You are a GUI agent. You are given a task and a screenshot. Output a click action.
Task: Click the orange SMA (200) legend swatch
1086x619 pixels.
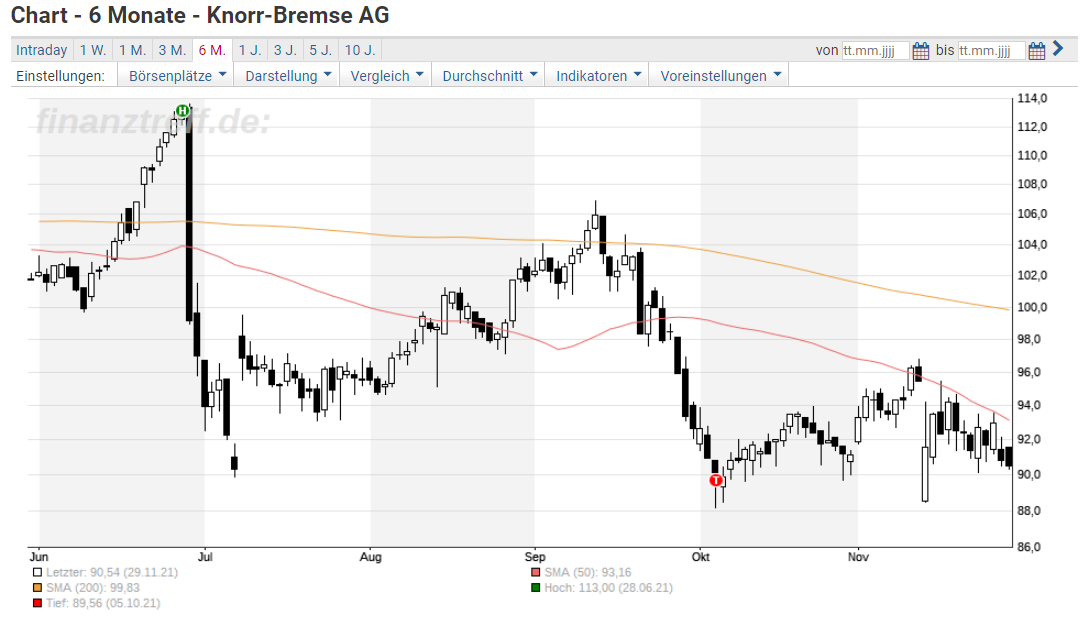37,588
